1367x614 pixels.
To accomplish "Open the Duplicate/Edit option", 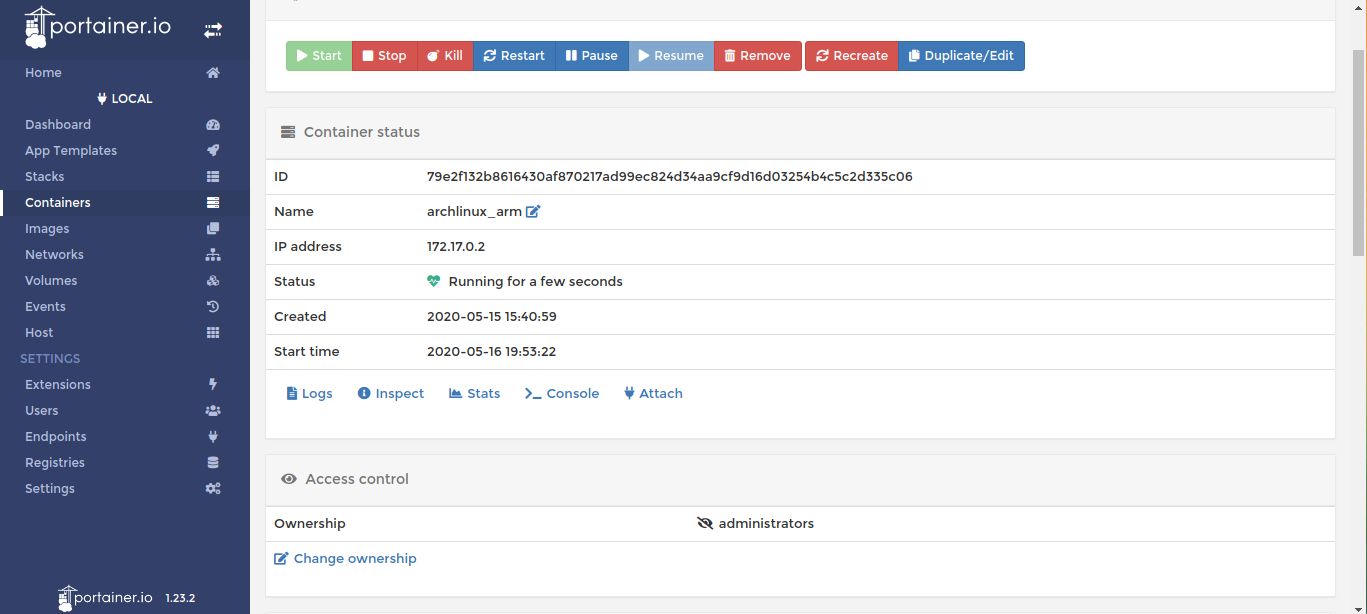I will 960,56.
